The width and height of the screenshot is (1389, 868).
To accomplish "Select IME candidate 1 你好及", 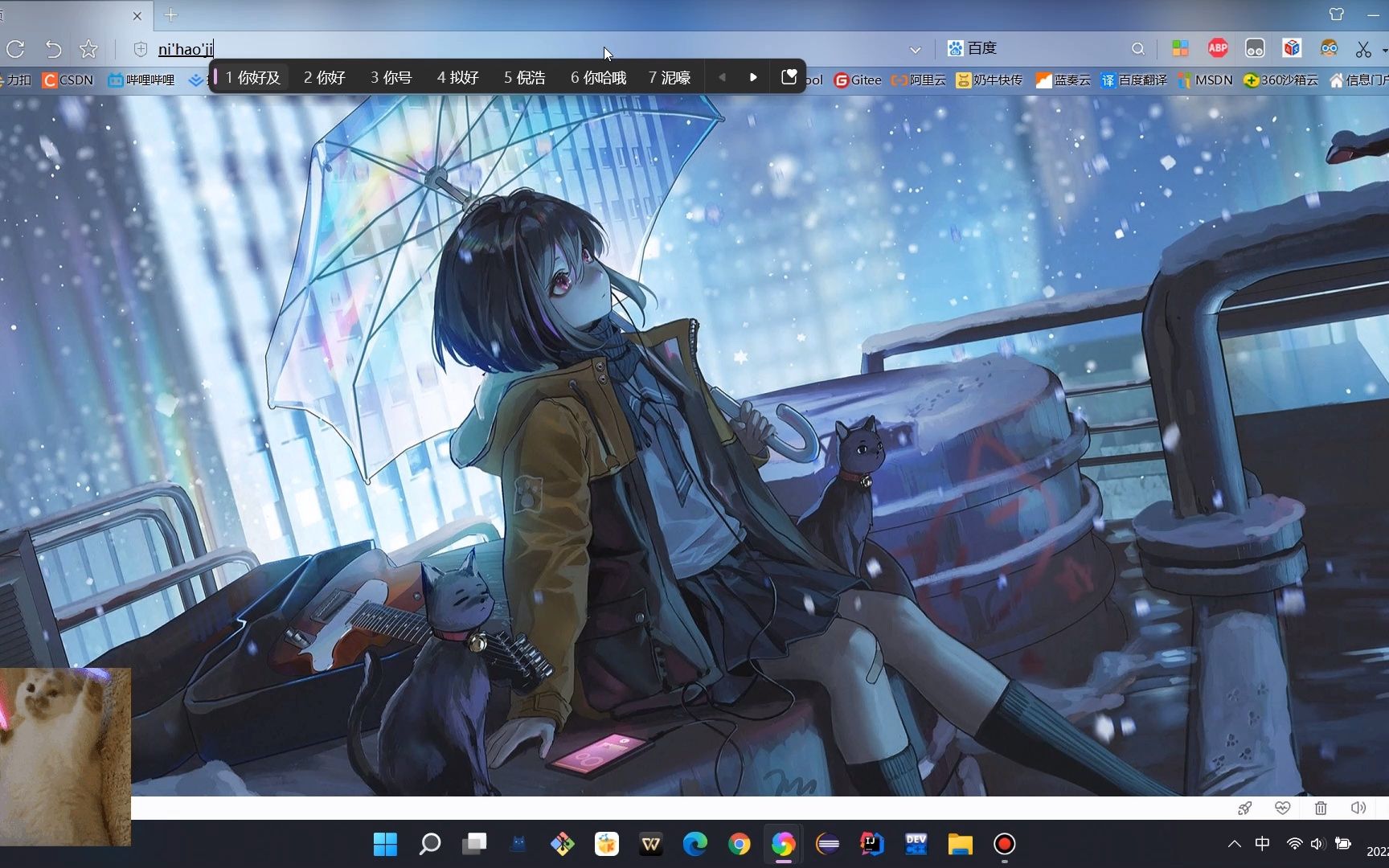I will tap(252, 77).
